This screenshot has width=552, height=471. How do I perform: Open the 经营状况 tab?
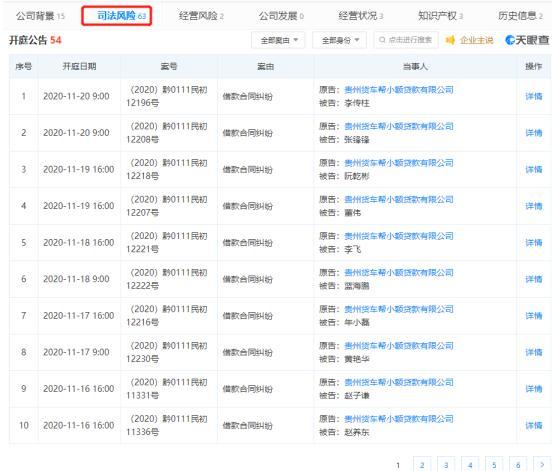click(361, 16)
